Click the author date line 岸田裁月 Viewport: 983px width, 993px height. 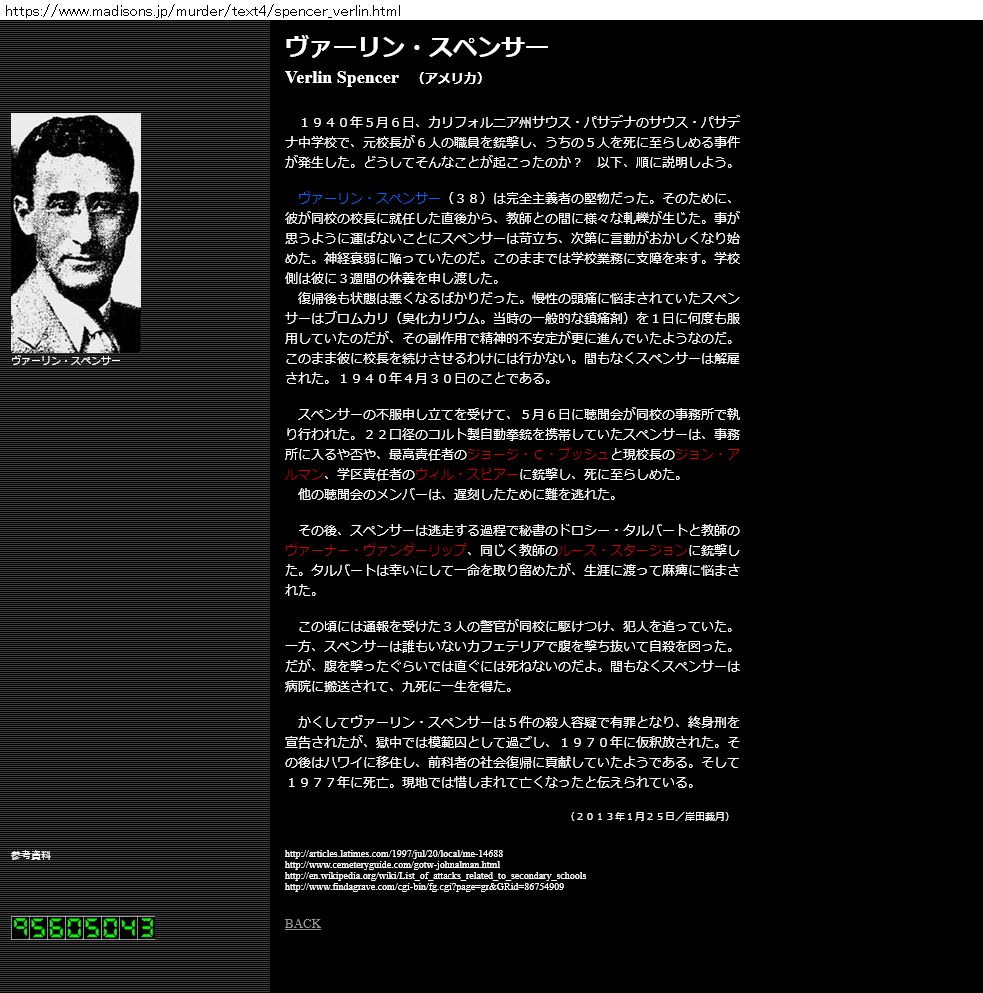650,816
